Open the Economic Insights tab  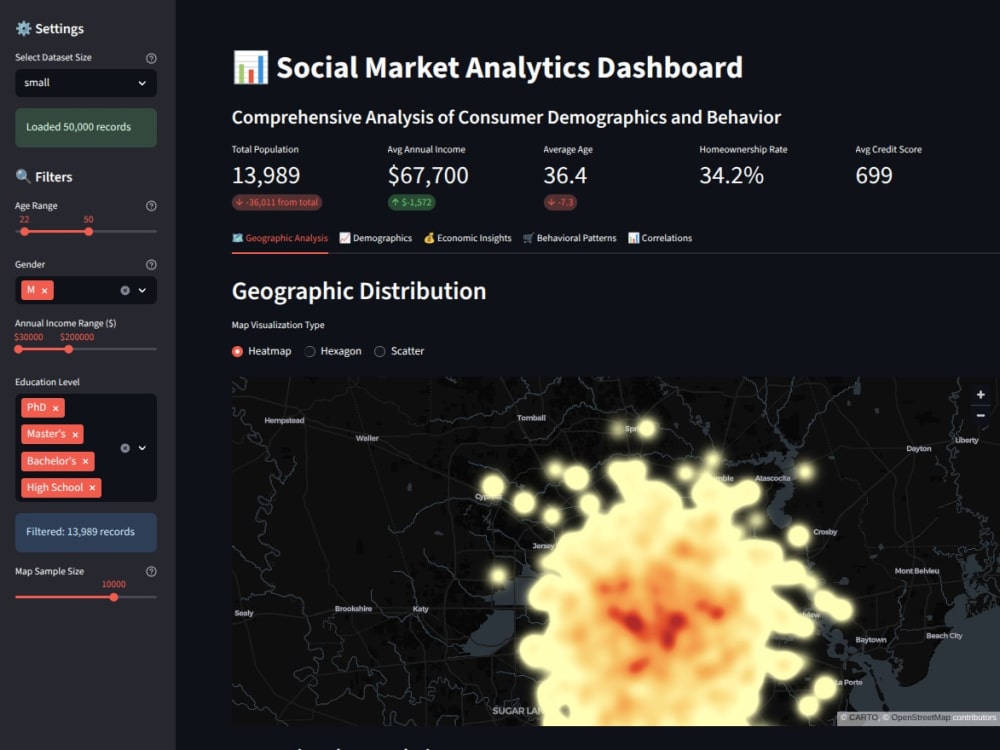click(467, 239)
